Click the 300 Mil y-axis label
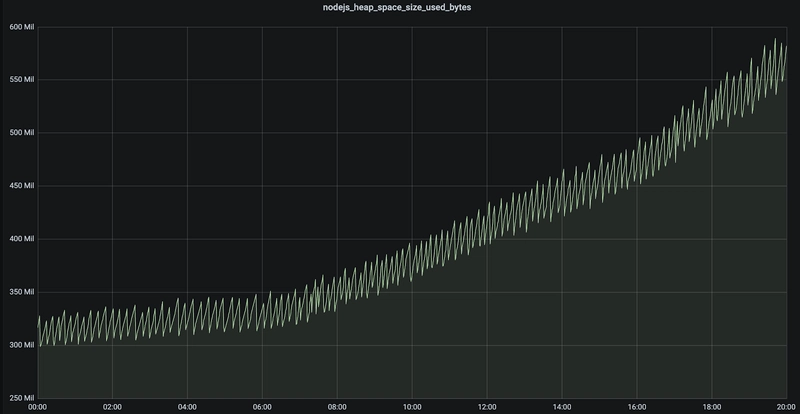 pos(21,345)
